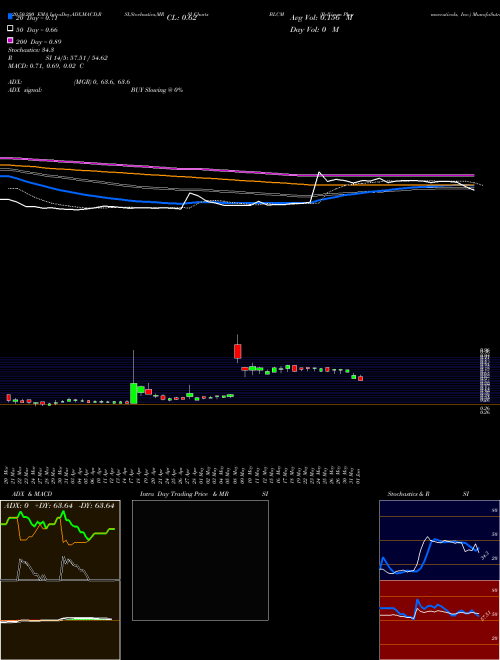Click the magenta 200 Day EMA legend swatch
This screenshot has height=660, width=500.
pyautogui.click(x=10, y=40)
